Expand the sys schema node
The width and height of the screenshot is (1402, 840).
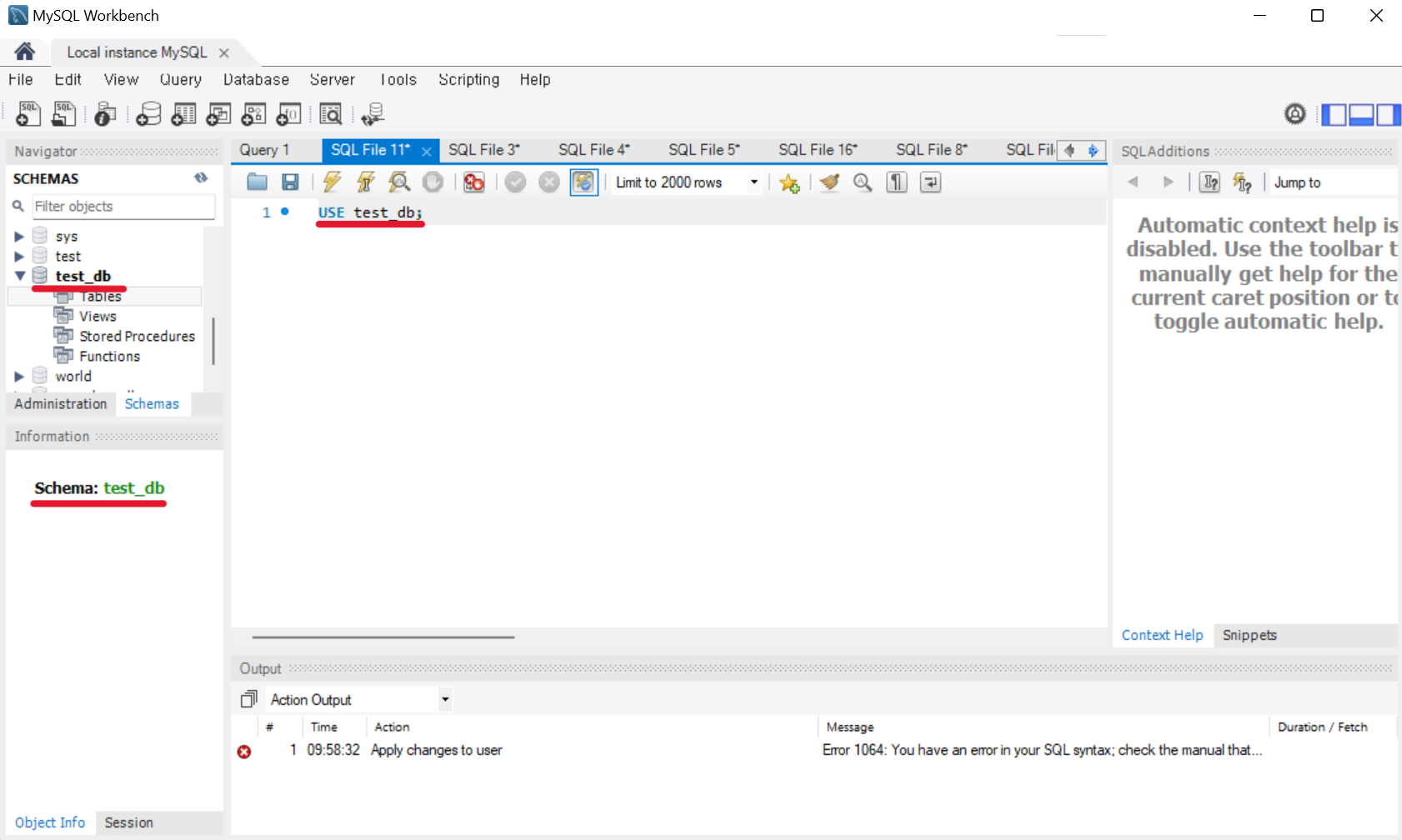(19, 237)
